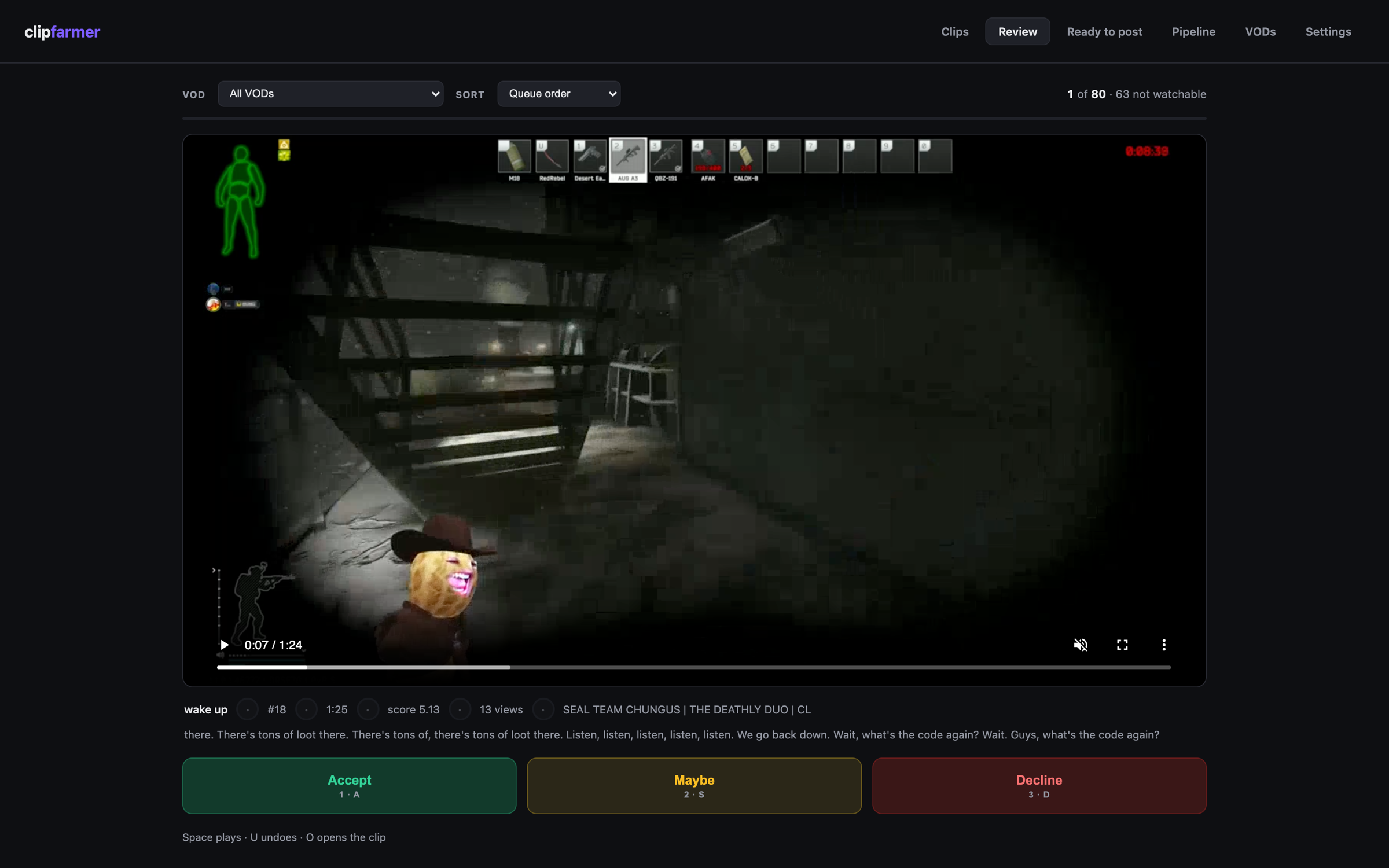This screenshot has width=1389, height=868.
Task: Open the Sort order dropdown
Action: (x=558, y=94)
